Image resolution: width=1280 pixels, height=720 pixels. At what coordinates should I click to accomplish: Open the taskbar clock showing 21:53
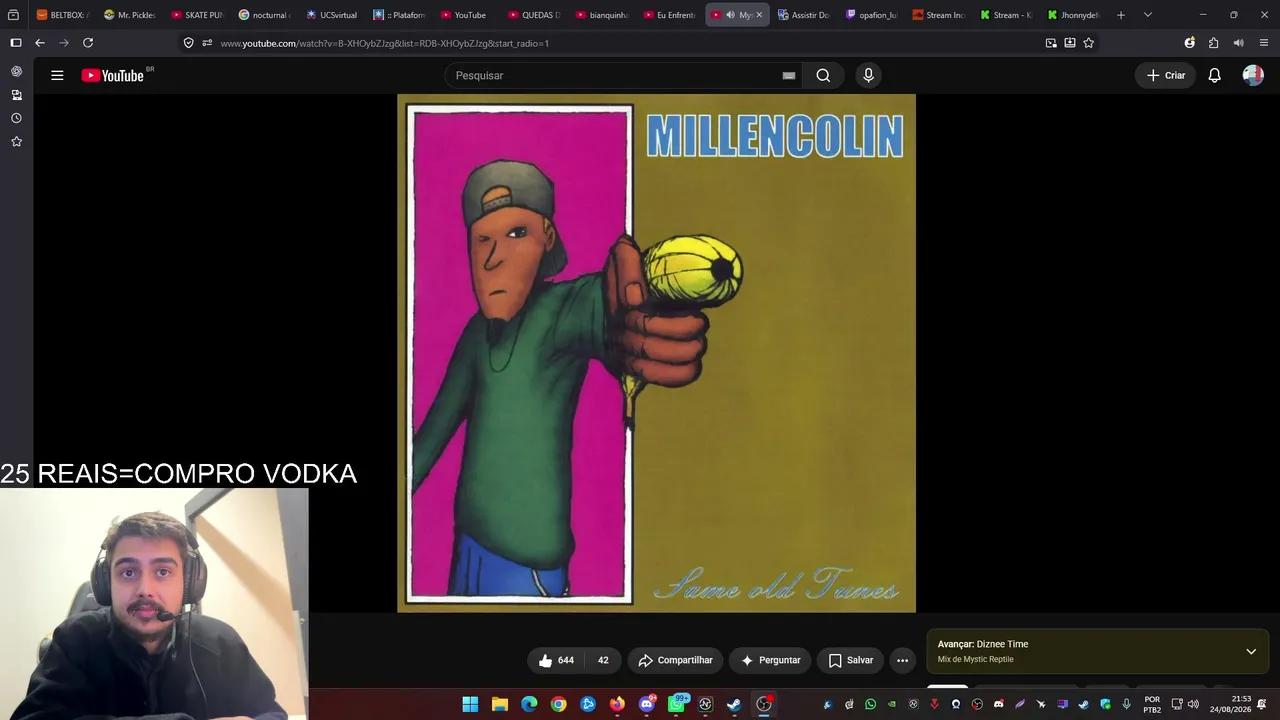(x=1230, y=704)
